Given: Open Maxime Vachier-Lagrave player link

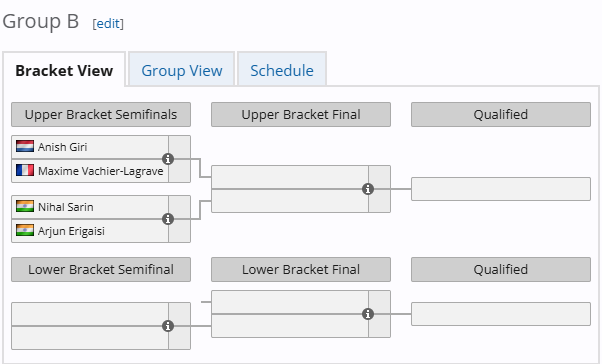Looking at the screenshot, I should 101,171.
